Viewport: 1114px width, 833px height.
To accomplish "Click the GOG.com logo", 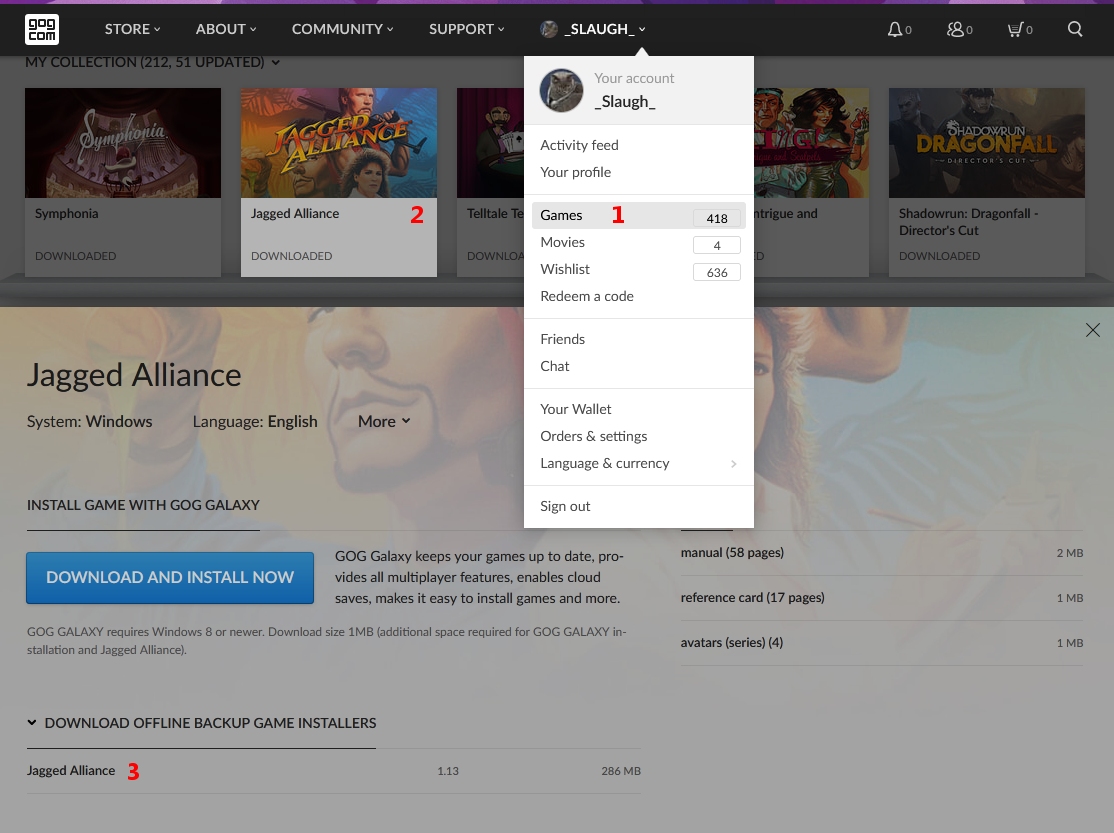I will point(42,29).
